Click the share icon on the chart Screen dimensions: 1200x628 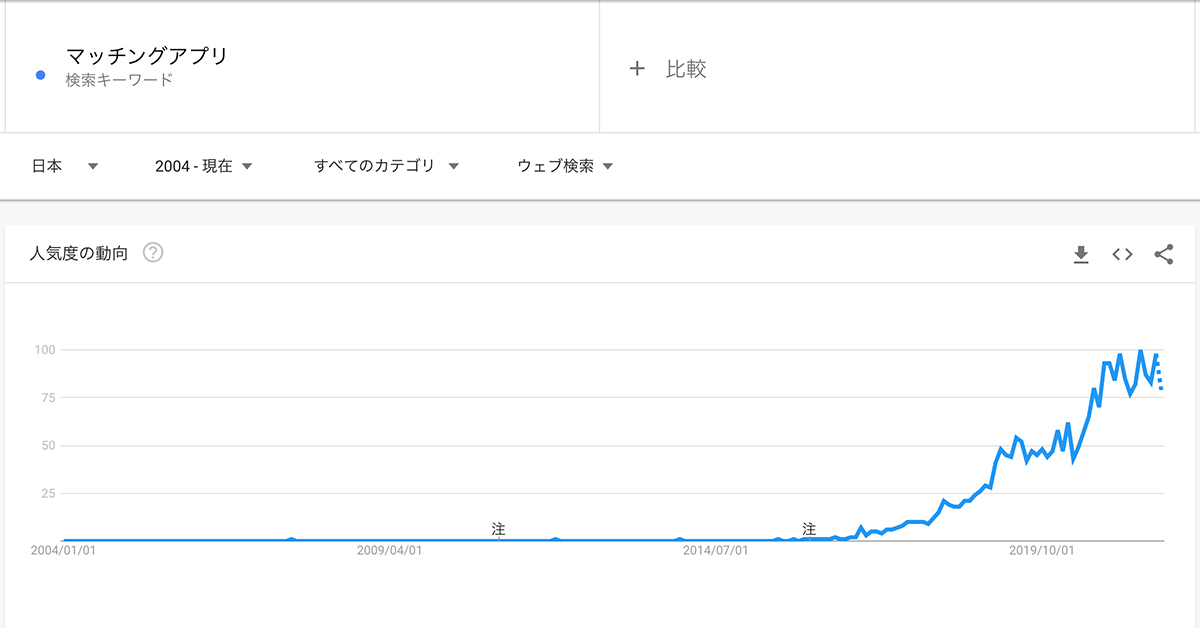[1164, 255]
